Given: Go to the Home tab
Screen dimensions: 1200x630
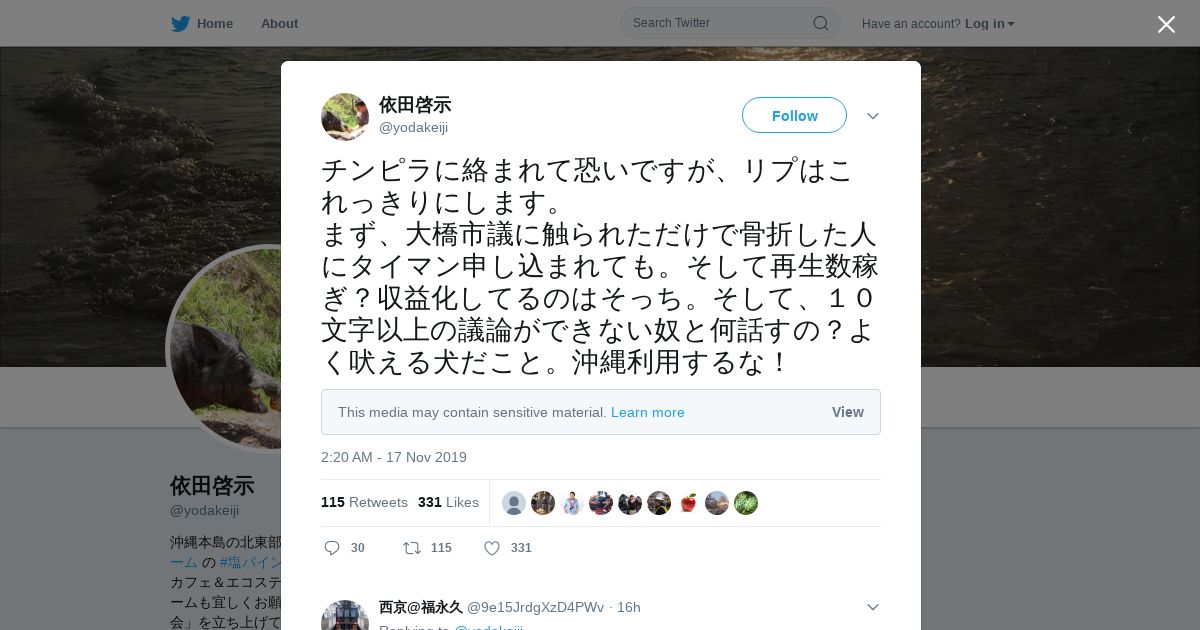Looking at the screenshot, I should (x=214, y=24).
